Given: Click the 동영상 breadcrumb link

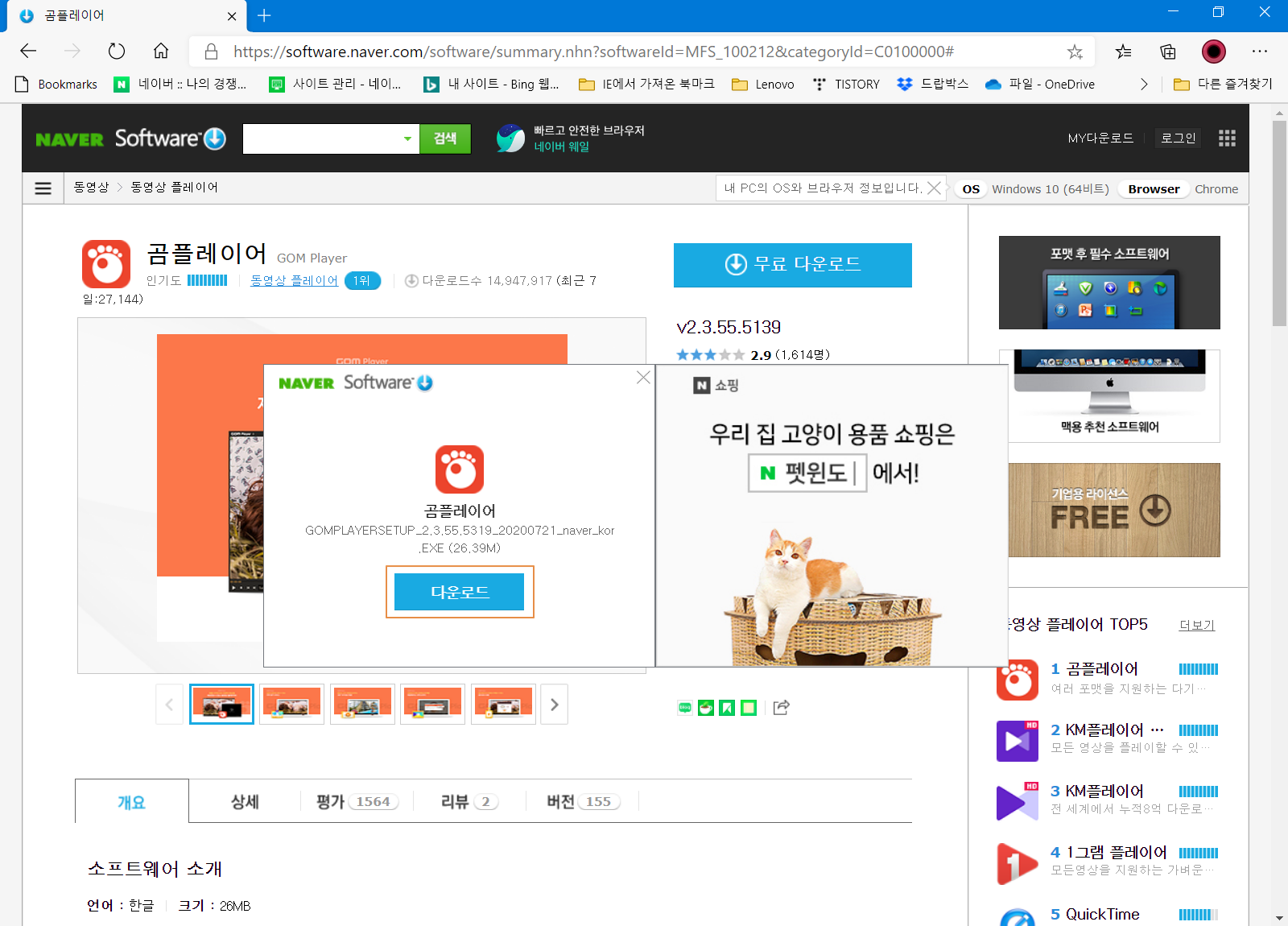Looking at the screenshot, I should pyautogui.click(x=91, y=188).
